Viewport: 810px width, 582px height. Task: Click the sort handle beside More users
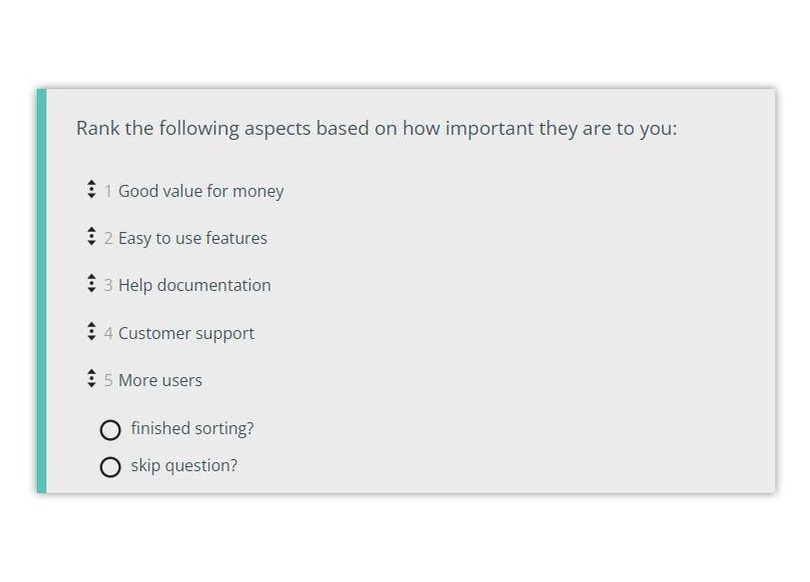pos(92,379)
